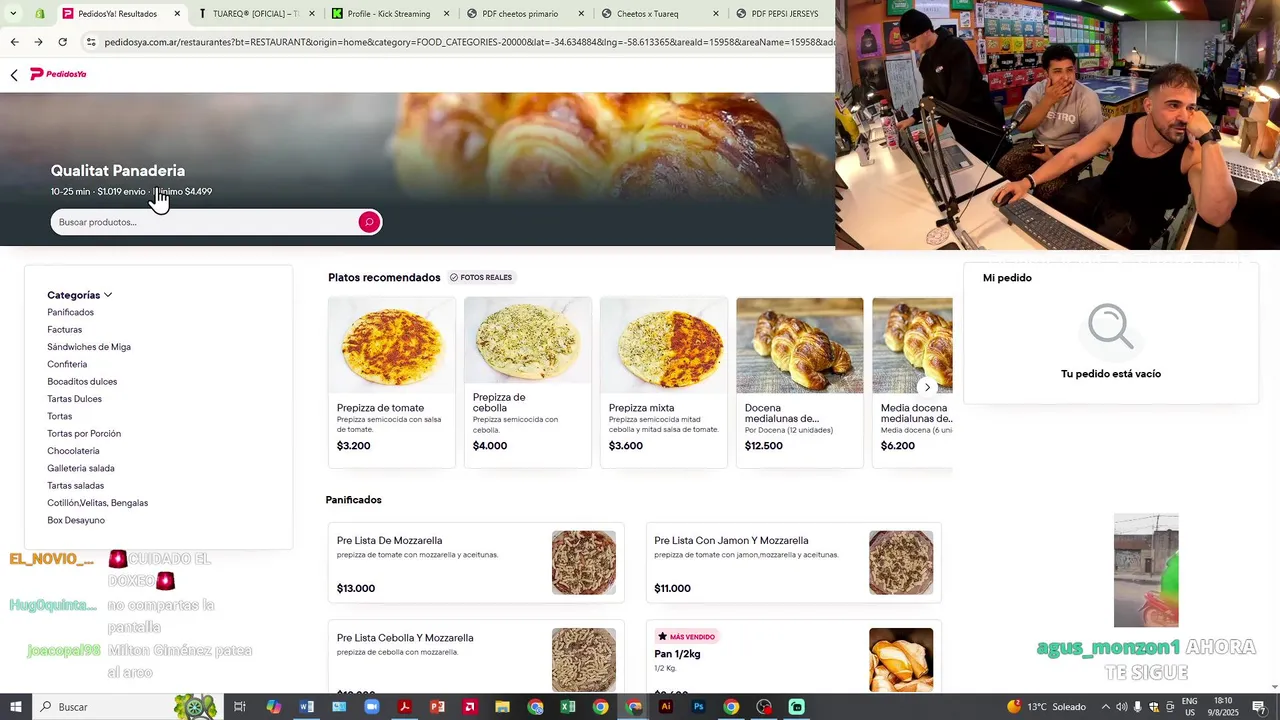This screenshot has width=1280, height=720.
Task: Select the Facturas category
Action: tap(64, 330)
